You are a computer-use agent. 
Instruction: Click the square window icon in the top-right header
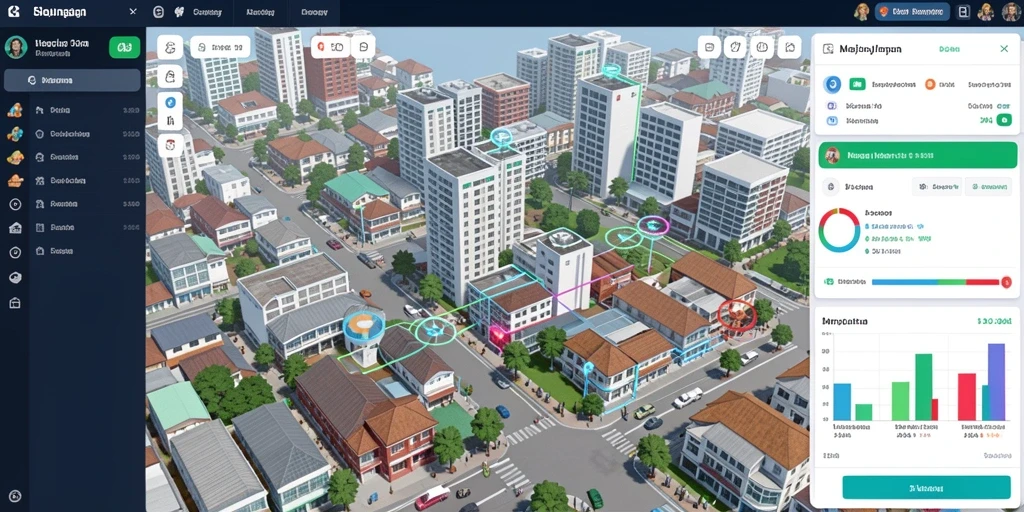pos(963,11)
